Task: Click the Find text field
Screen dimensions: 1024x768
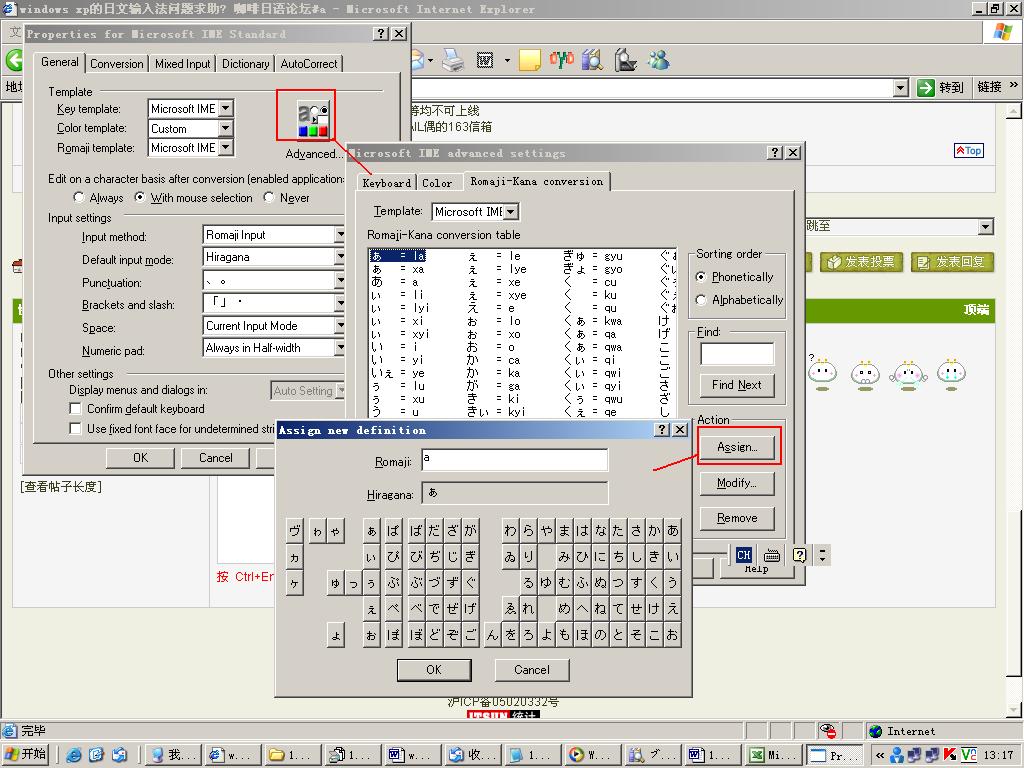Action: tap(737, 353)
